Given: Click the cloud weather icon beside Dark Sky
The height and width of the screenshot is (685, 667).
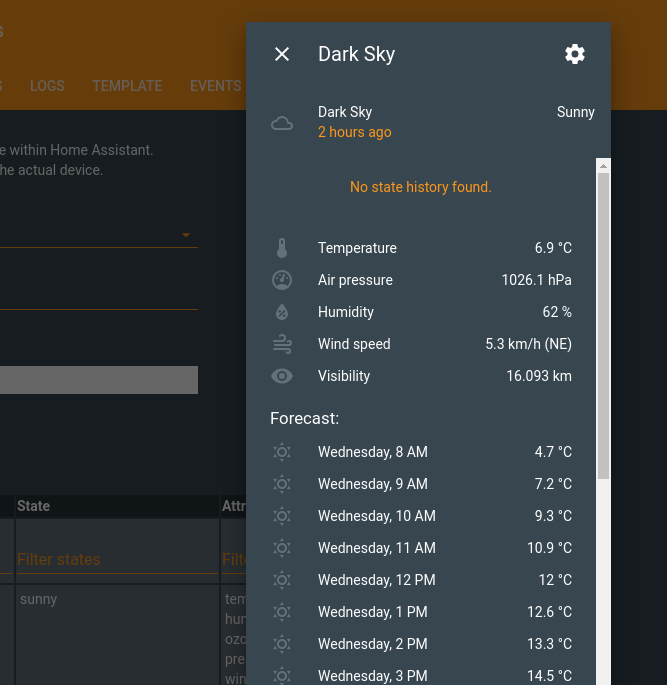Looking at the screenshot, I should (x=282, y=124).
